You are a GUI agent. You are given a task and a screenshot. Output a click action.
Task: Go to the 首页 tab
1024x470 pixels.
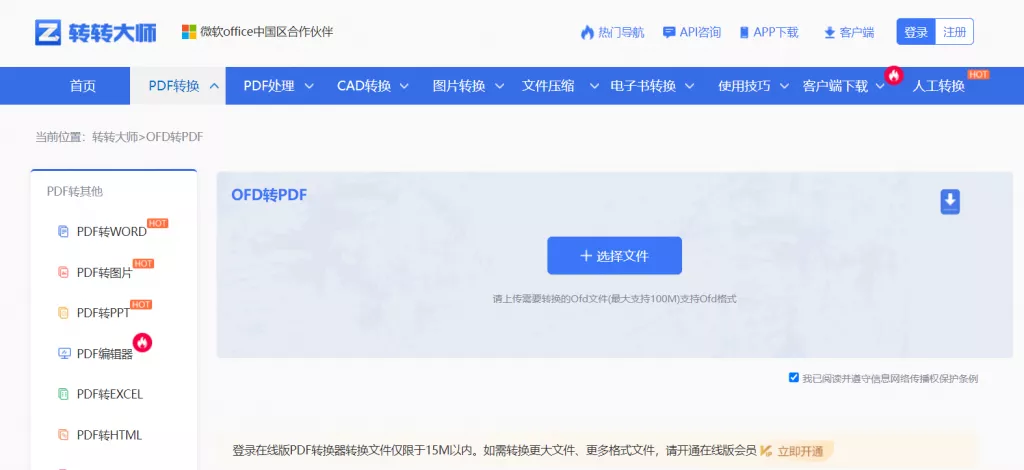tap(83, 86)
